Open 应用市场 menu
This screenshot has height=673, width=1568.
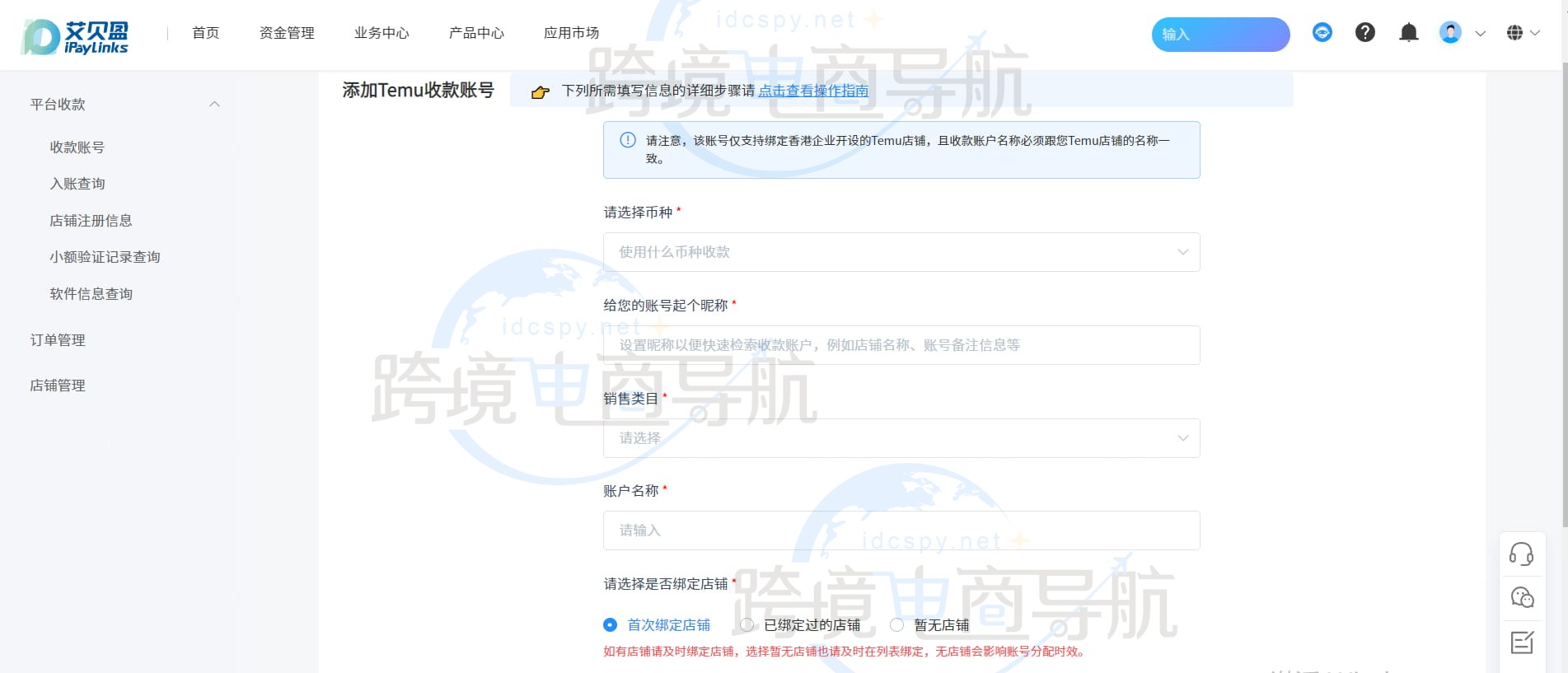pos(571,33)
